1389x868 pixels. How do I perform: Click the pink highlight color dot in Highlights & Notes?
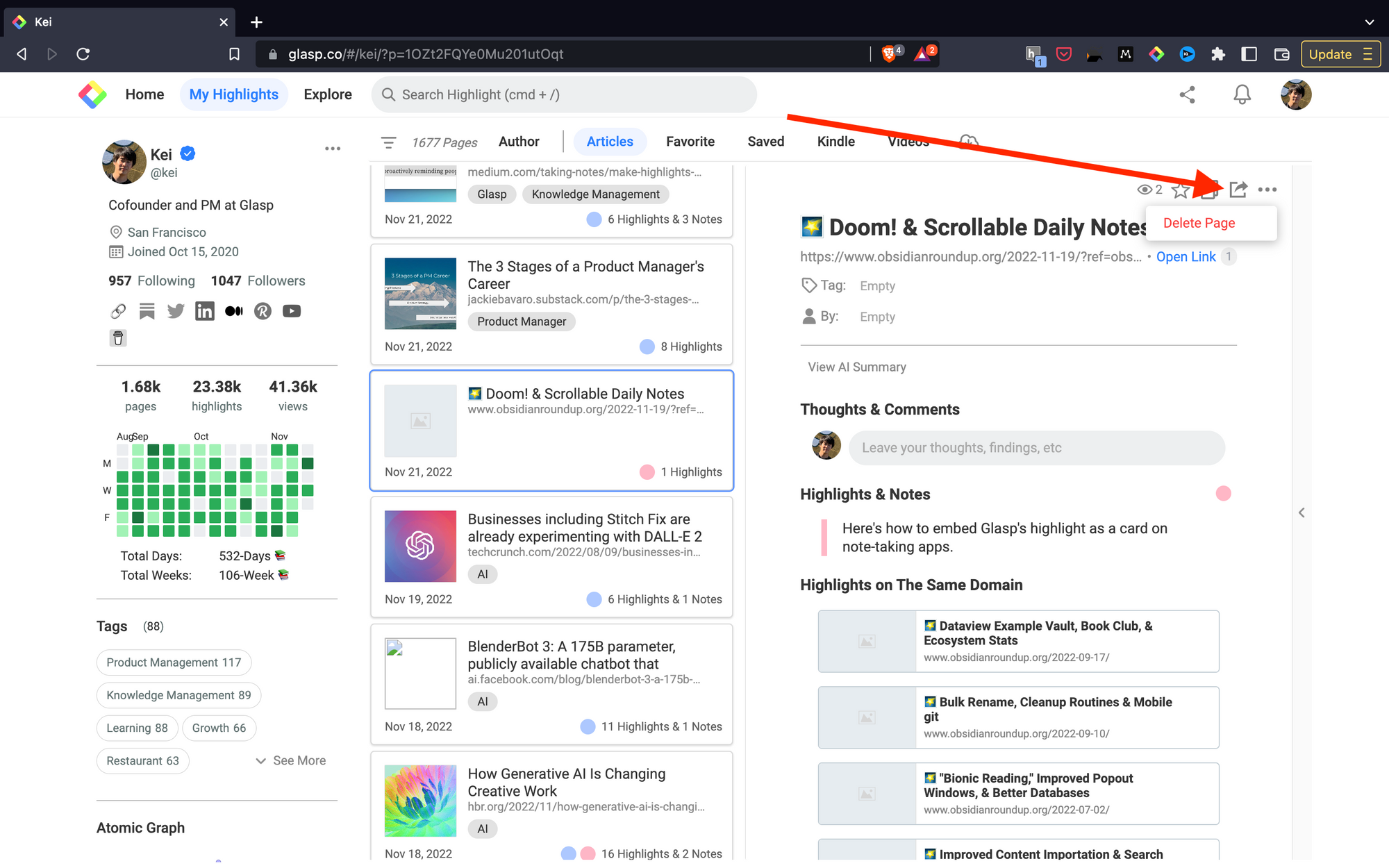1223,494
